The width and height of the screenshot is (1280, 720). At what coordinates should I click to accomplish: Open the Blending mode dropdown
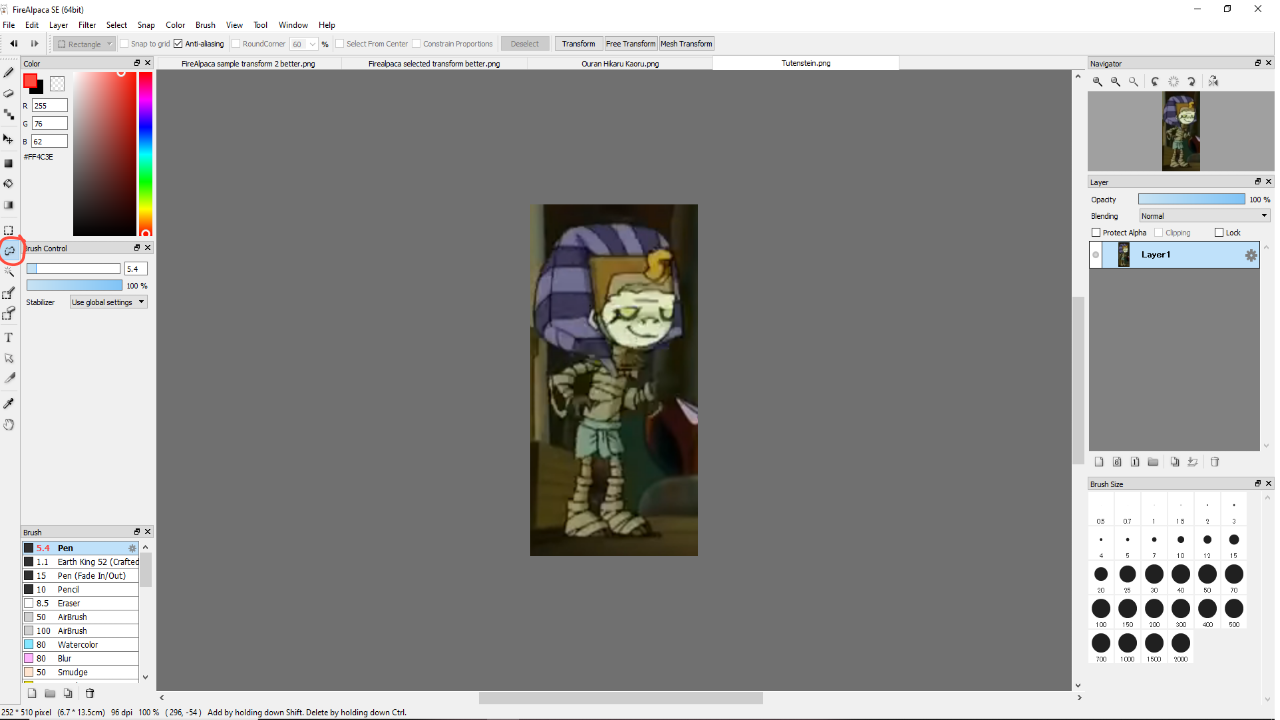coord(1204,216)
